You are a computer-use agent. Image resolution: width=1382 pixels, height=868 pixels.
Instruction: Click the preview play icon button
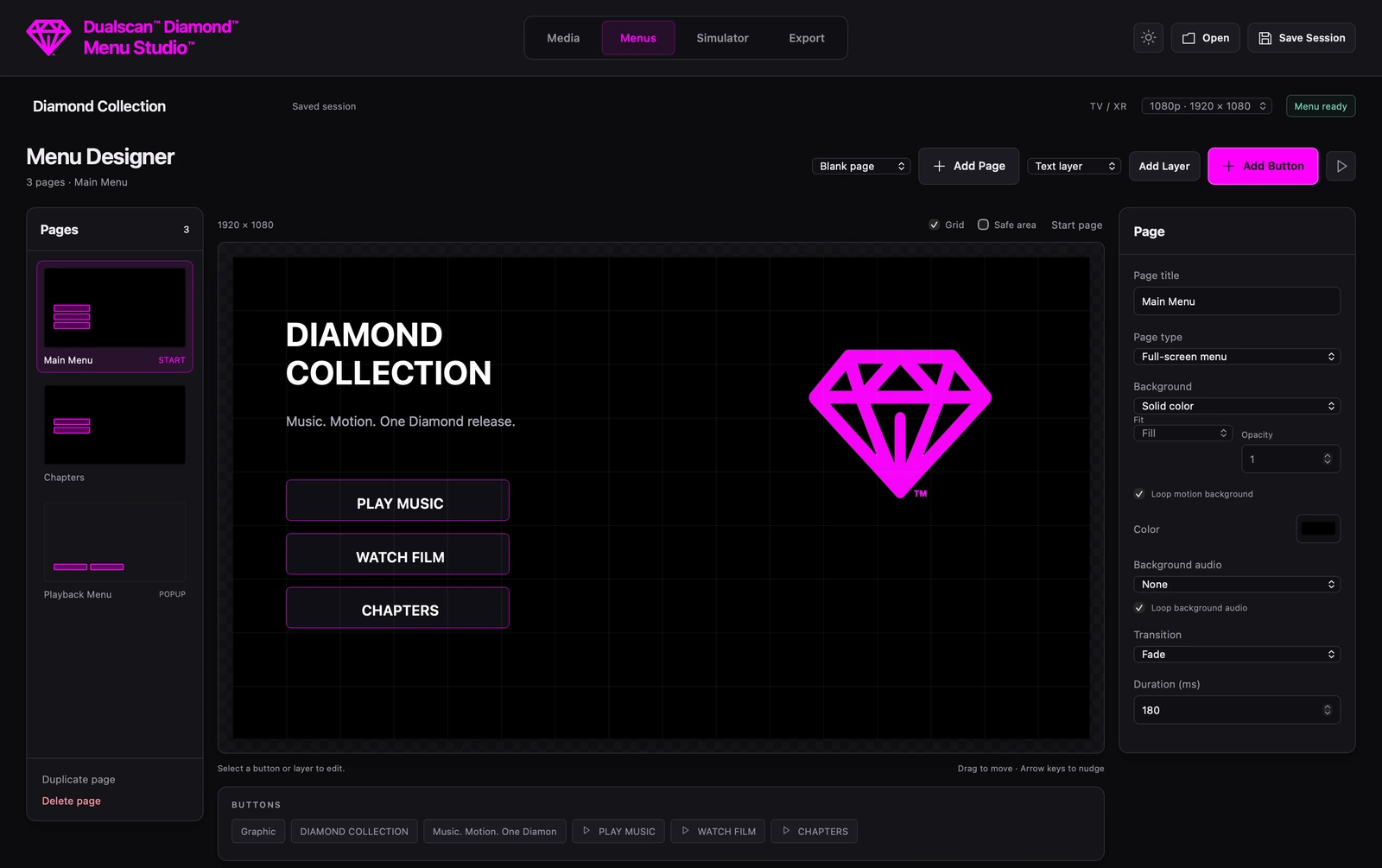(1341, 166)
